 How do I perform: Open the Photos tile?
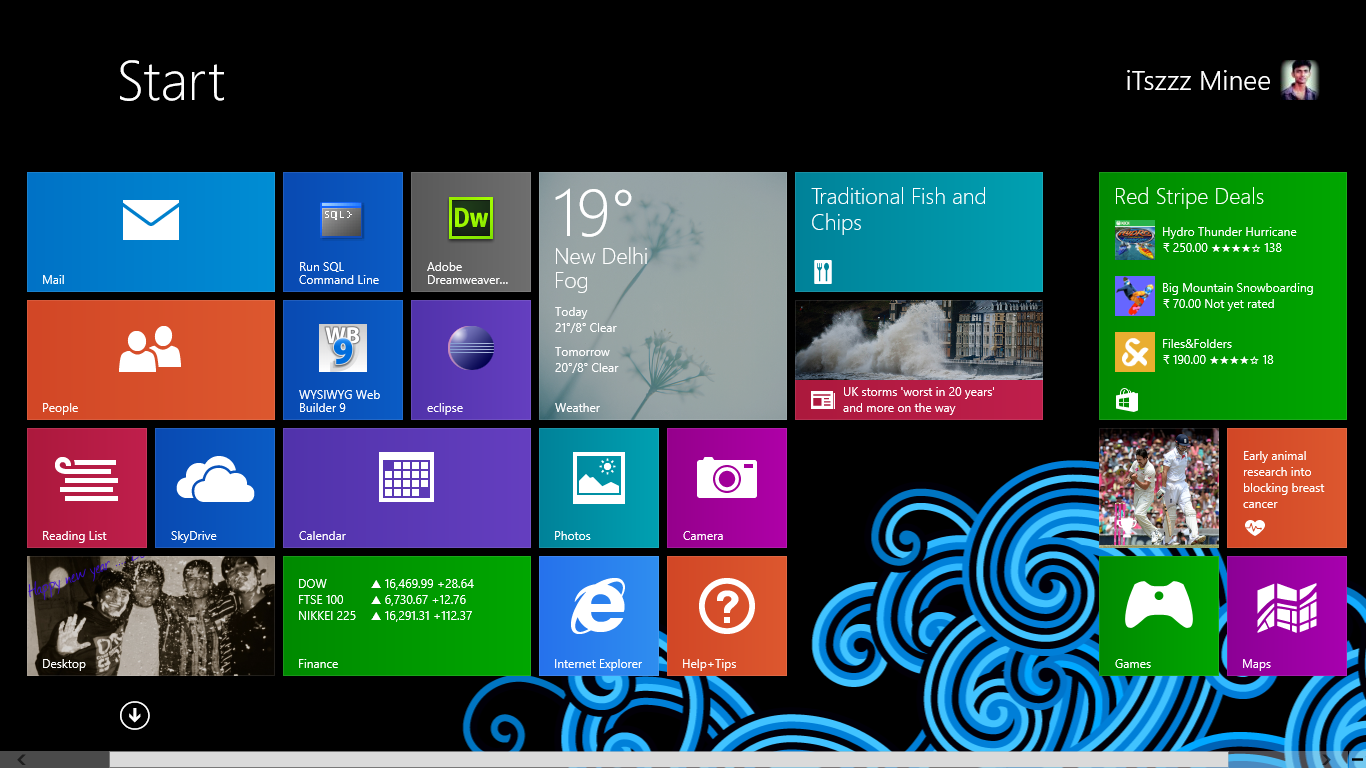pyautogui.click(x=599, y=488)
